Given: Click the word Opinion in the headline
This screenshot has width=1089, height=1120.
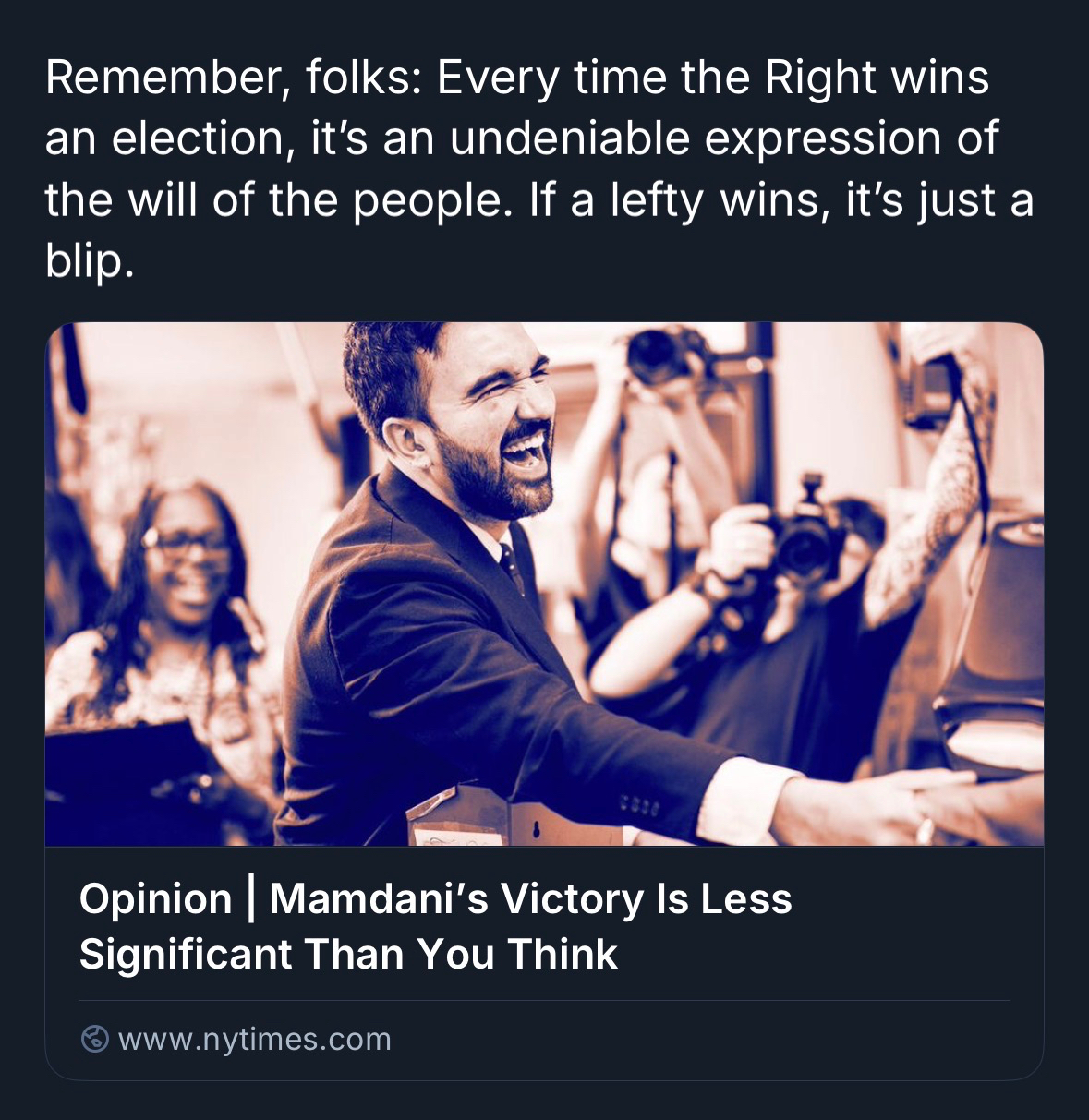Looking at the screenshot, I should coord(155,898).
